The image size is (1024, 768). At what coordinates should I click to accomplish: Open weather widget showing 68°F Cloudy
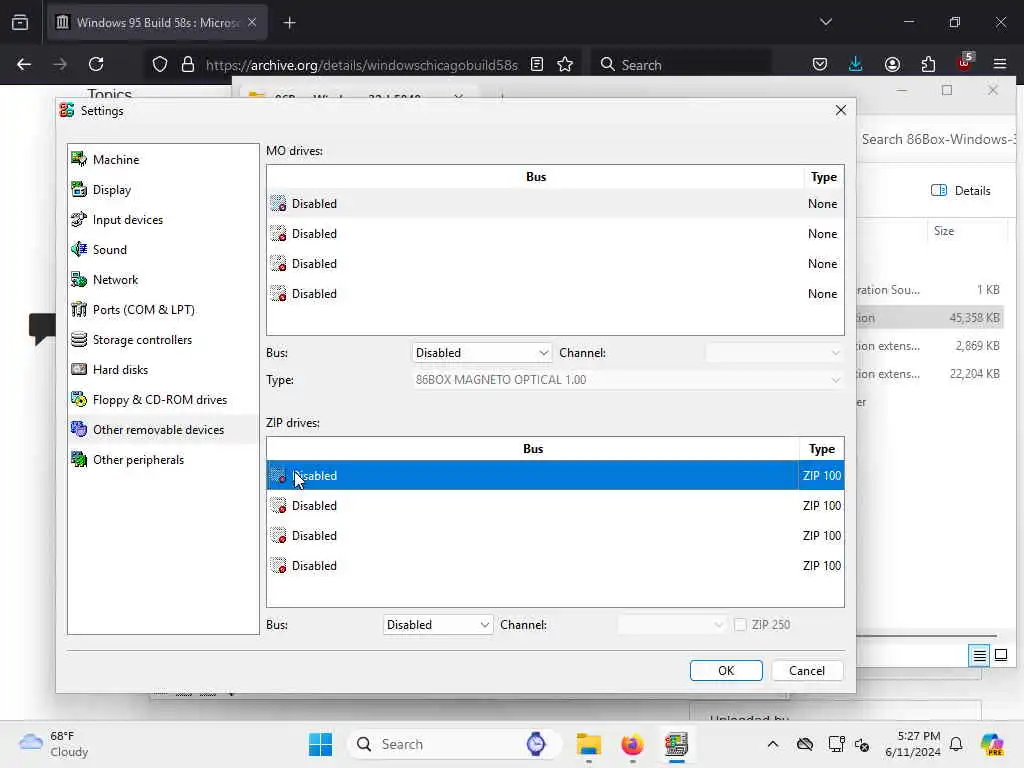point(54,744)
